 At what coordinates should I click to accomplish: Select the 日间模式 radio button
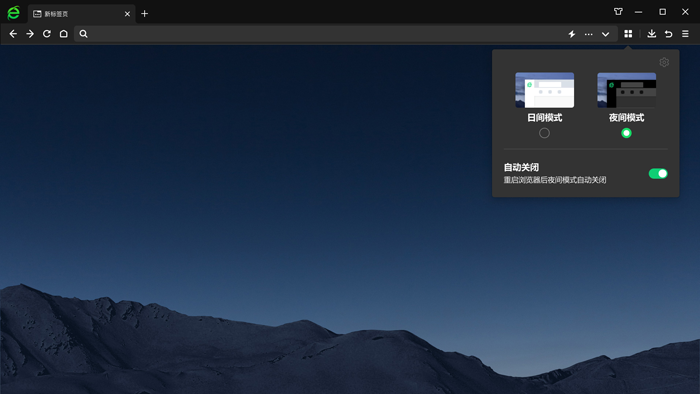(x=544, y=133)
